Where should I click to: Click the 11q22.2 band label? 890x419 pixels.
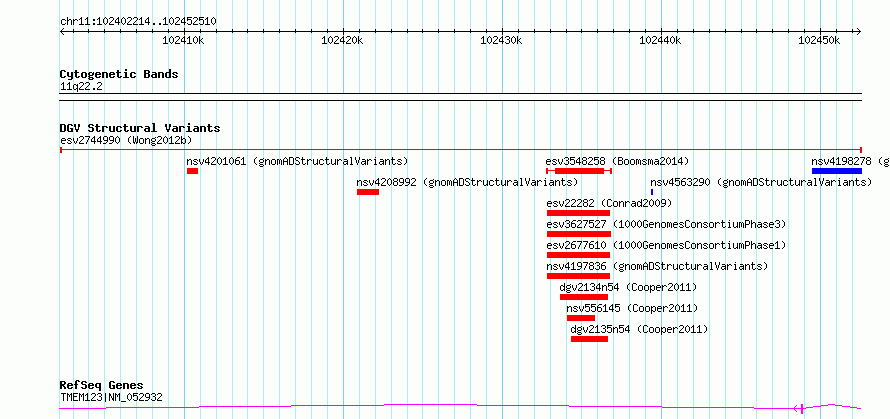pyautogui.click(x=81, y=86)
